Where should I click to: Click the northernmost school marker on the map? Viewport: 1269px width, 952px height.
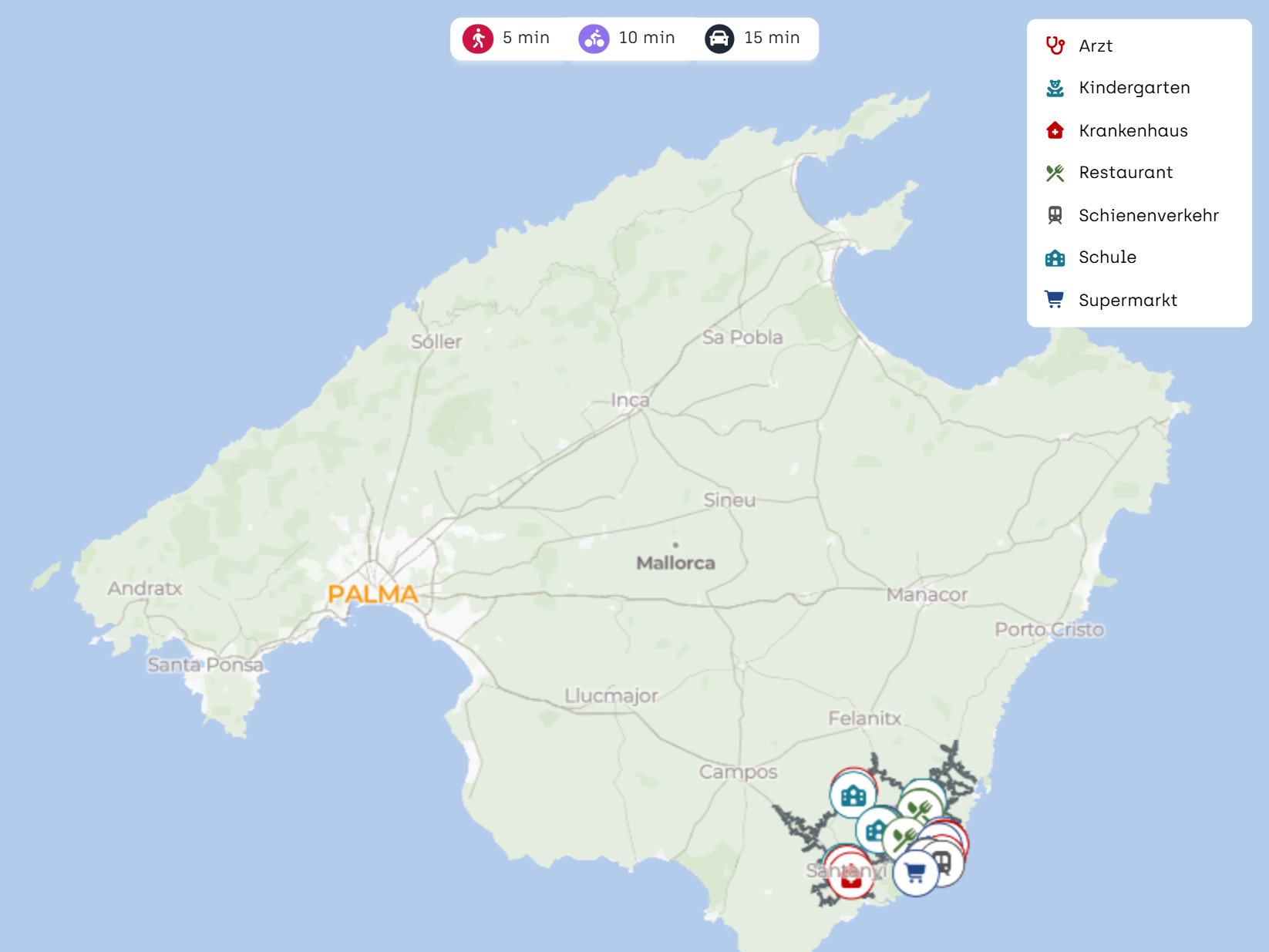click(853, 795)
